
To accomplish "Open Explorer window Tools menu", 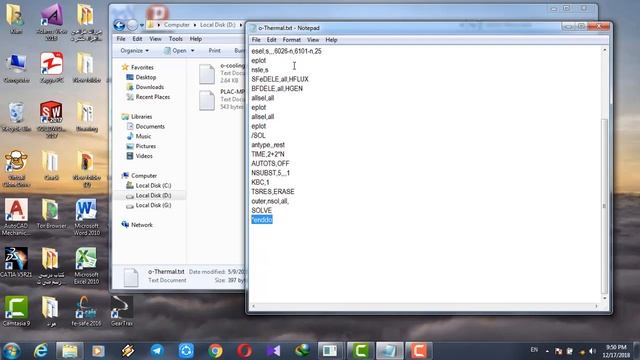I will pos(176,39).
